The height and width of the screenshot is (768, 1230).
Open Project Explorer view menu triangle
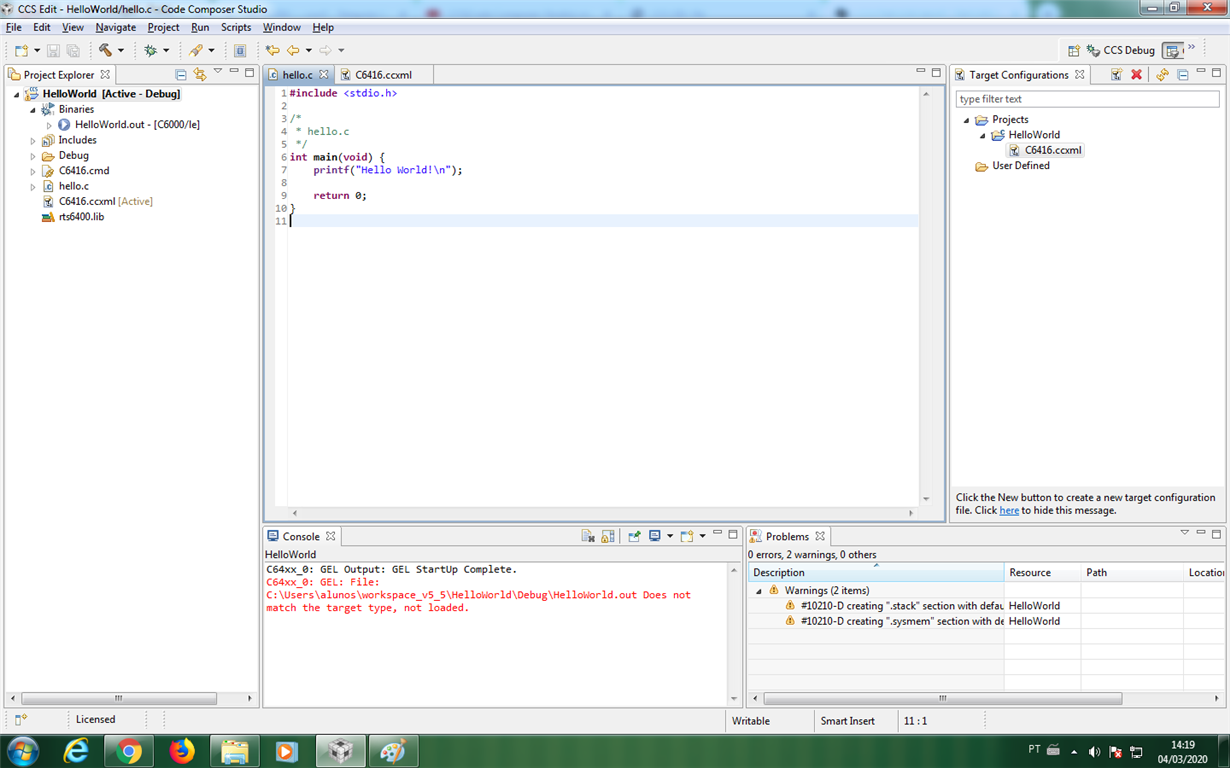point(217,72)
